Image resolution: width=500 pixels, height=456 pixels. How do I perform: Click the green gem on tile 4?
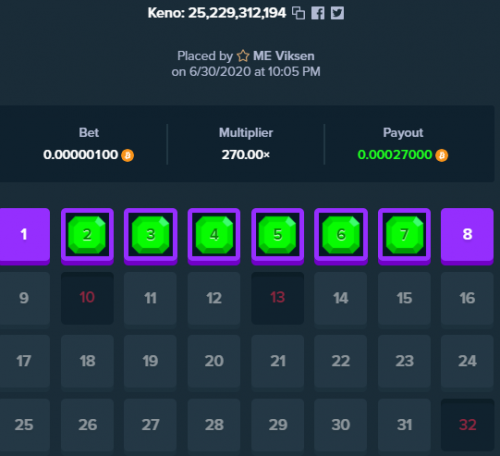214,235
